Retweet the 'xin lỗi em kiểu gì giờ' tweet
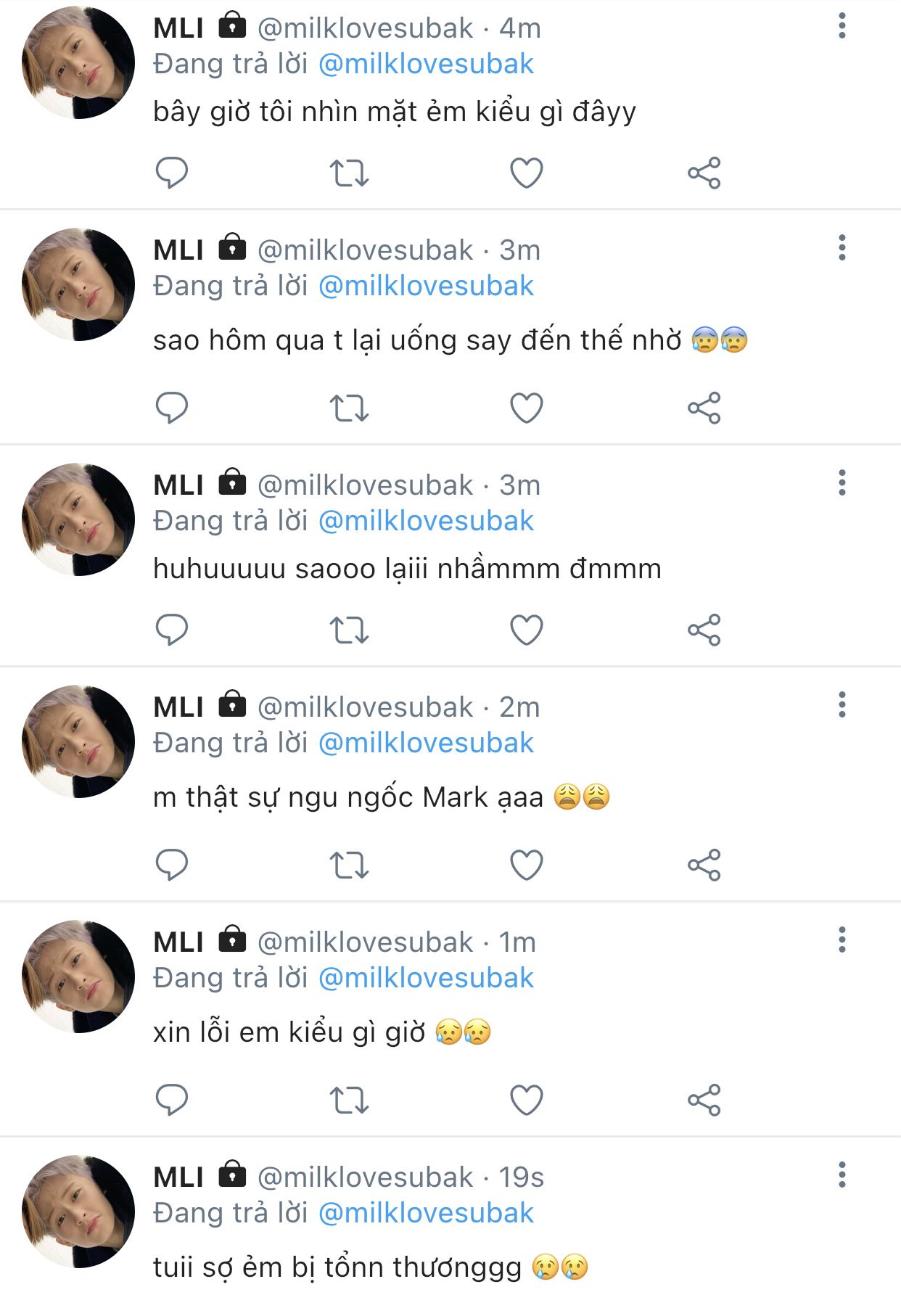 pyautogui.click(x=349, y=1100)
